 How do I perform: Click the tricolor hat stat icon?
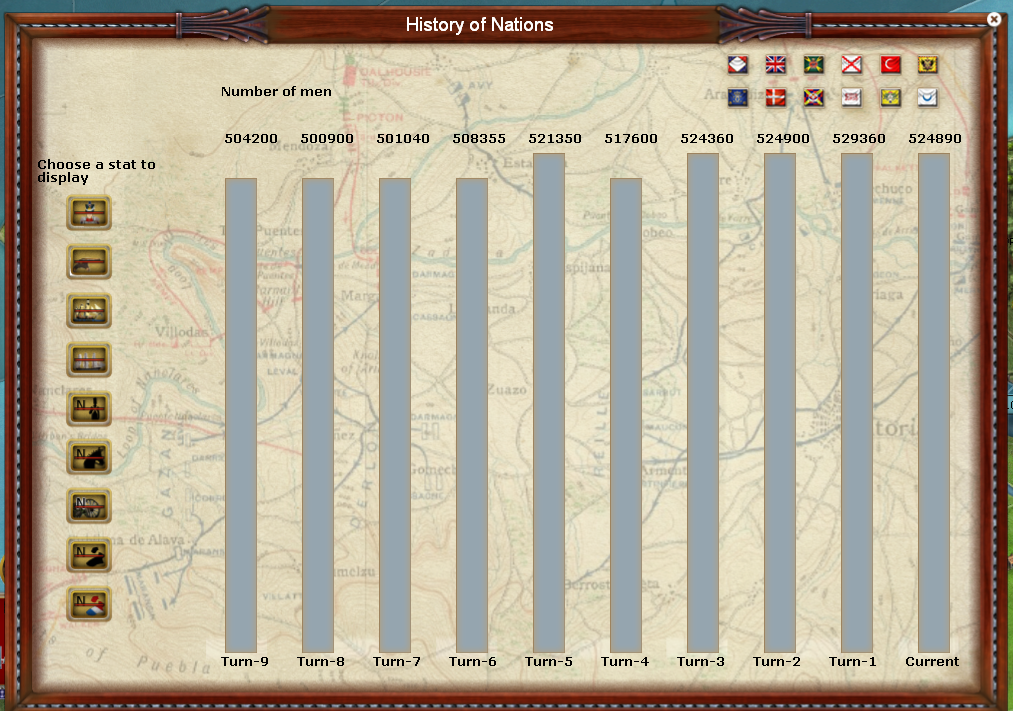[89, 604]
